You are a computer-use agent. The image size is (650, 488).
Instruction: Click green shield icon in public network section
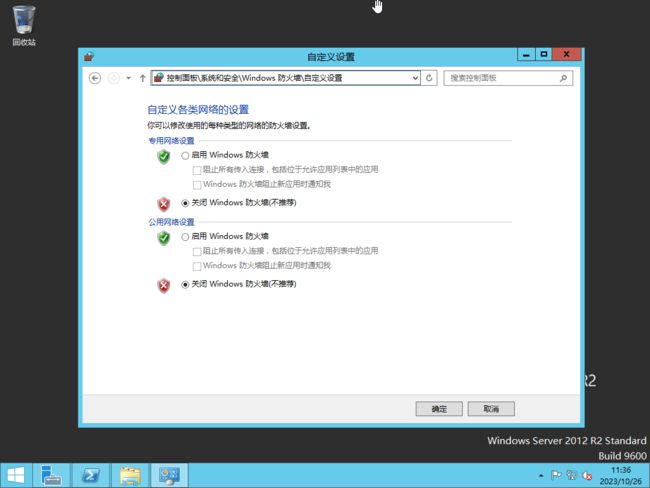pos(164,238)
